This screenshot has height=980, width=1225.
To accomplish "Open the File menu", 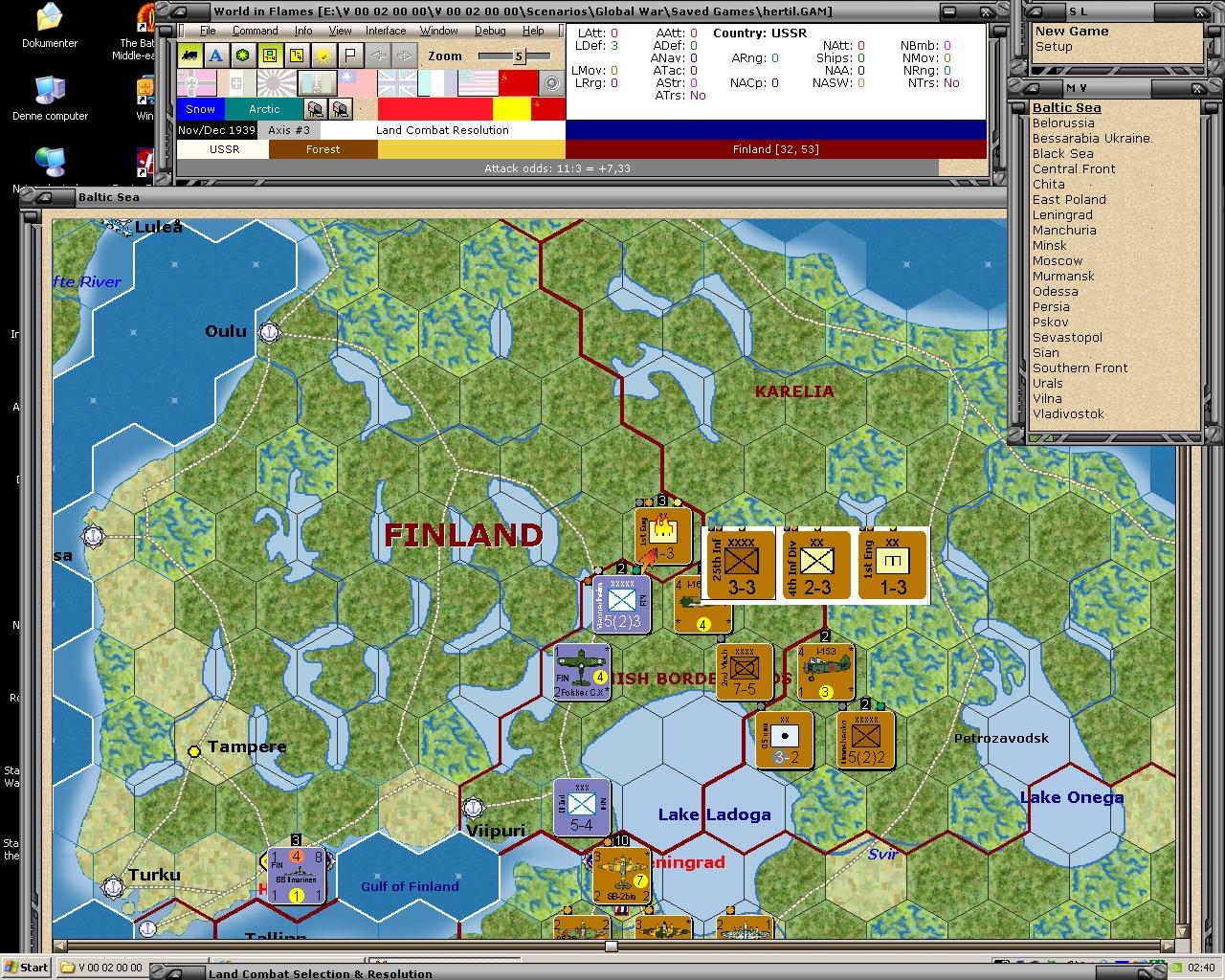I will [208, 31].
